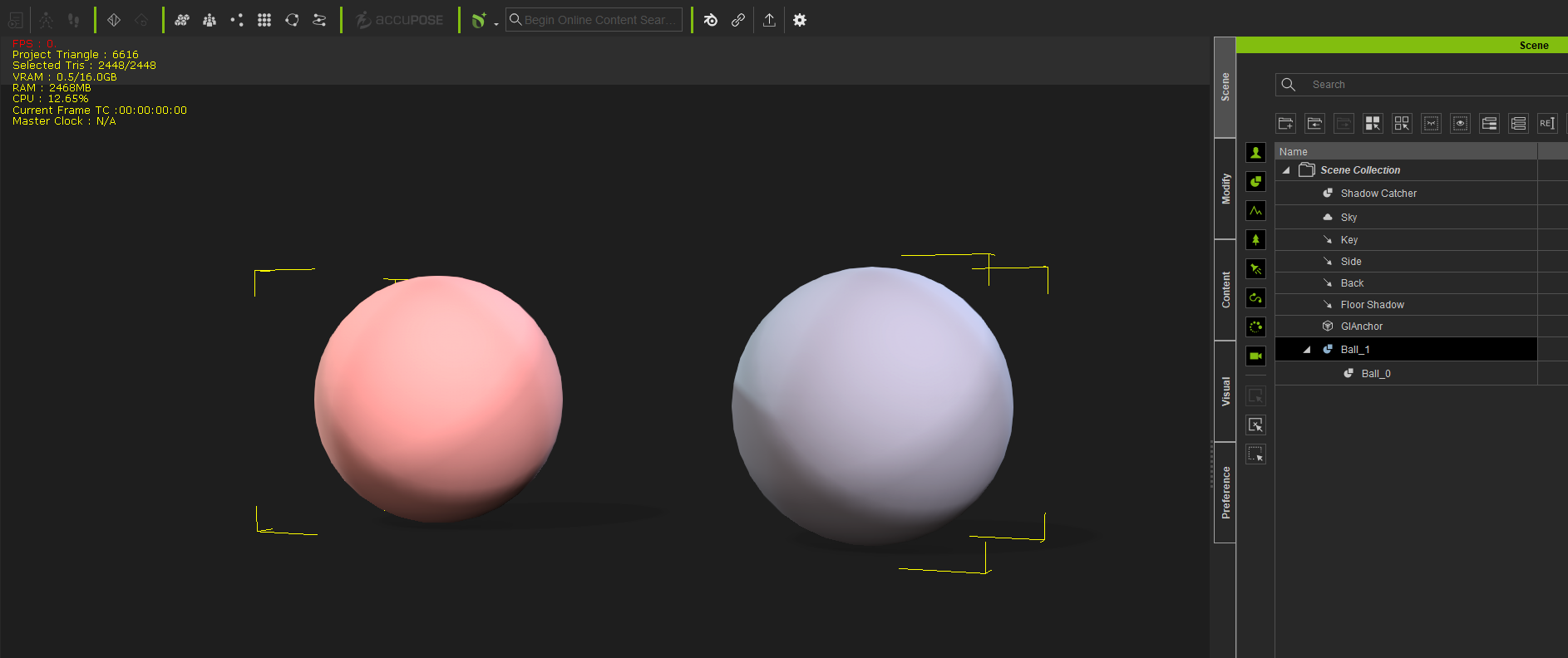This screenshot has width=1568, height=658.
Task: Click the chain link icon in toolbar
Action: [x=738, y=20]
